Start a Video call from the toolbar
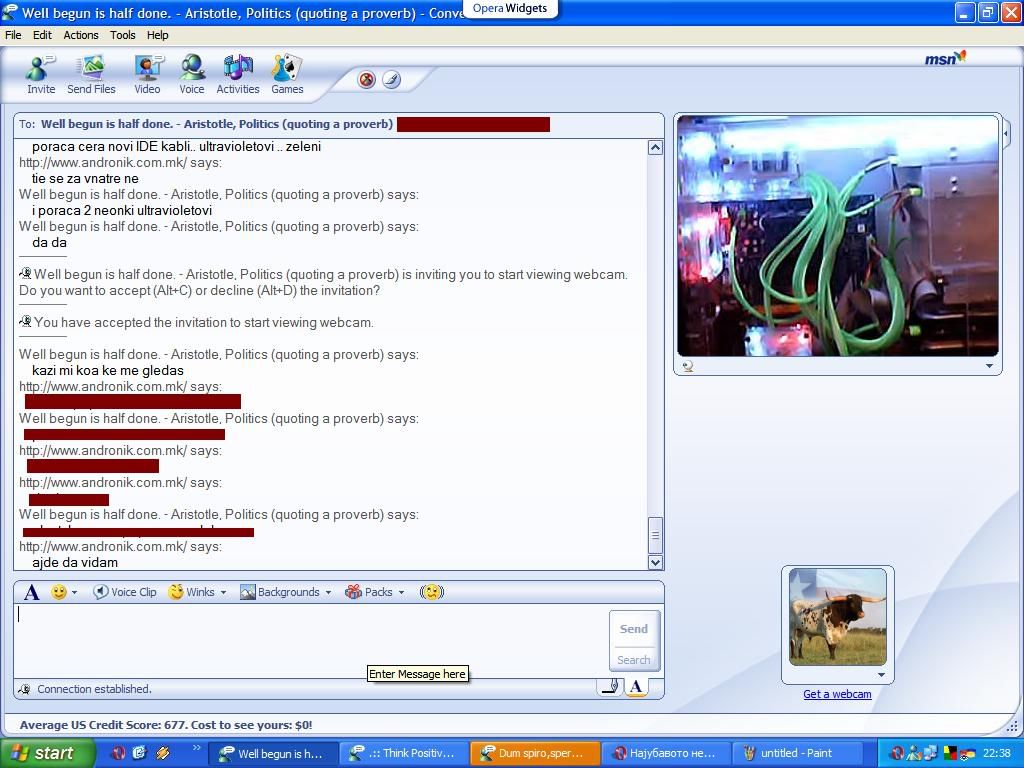 (147, 74)
